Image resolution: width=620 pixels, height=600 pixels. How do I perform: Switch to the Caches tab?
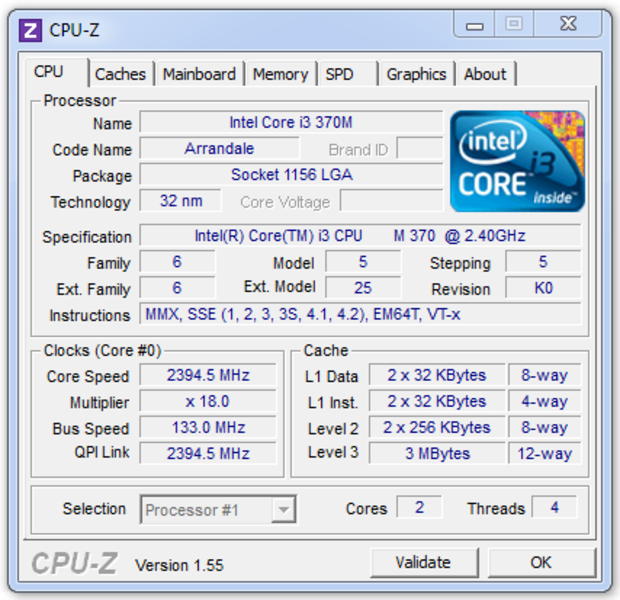120,74
